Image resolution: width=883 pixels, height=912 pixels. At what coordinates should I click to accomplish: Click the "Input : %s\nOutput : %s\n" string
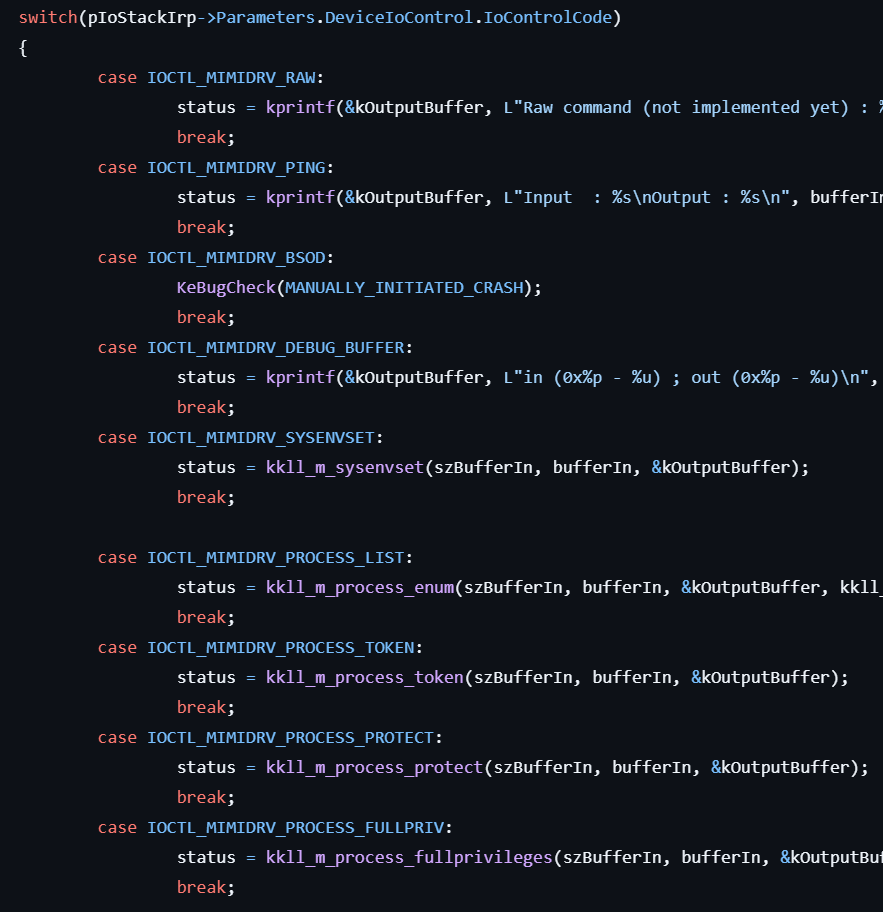[647, 198]
